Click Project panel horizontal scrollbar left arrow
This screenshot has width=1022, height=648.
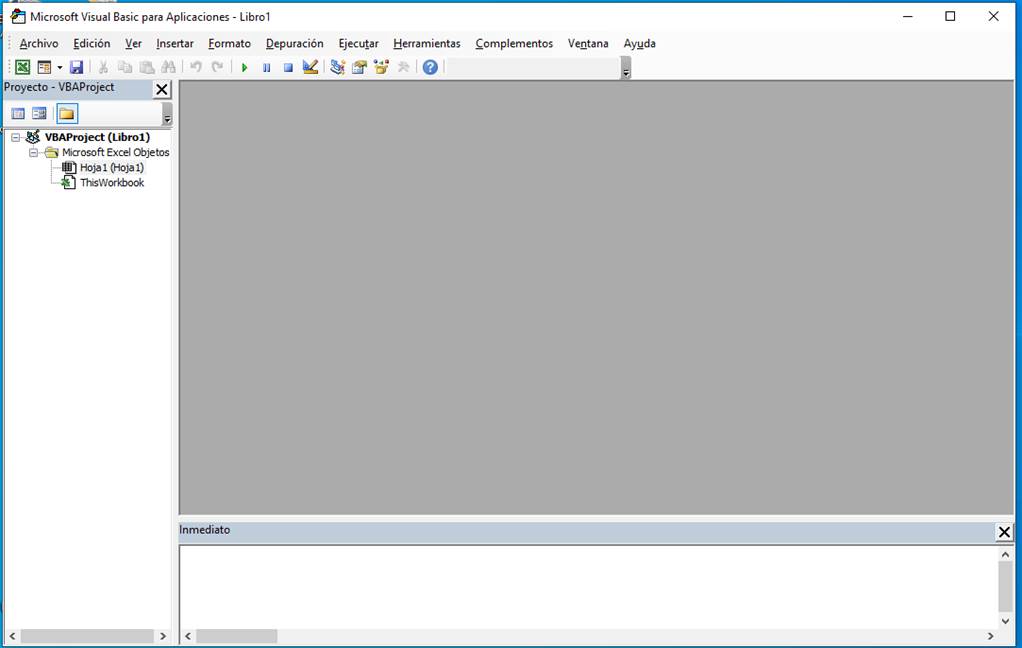(x=12, y=636)
